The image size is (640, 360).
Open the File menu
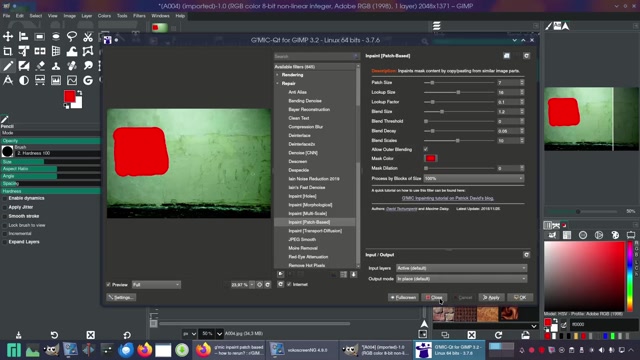pyautogui.click(x=7, y=16)
